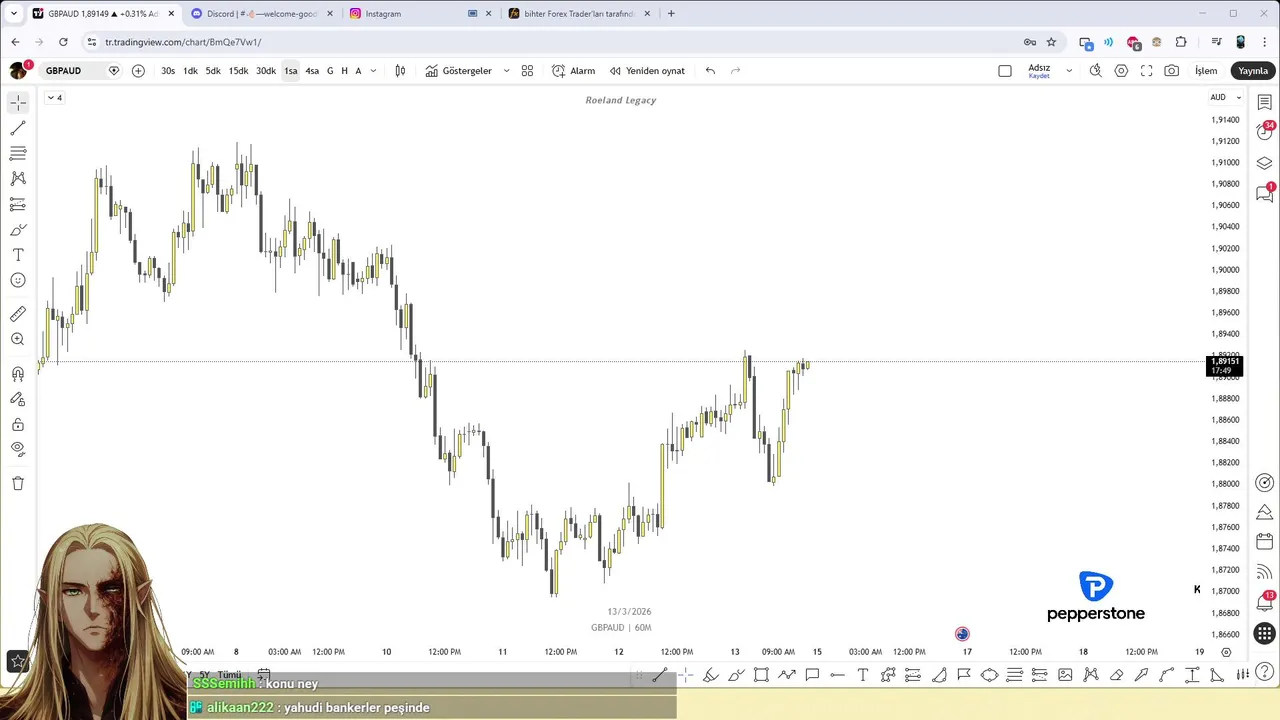1280x720 pixels.
Task: Open the forecasting and measurement tools
Action: pyautogui.click(x=18, y=204)
